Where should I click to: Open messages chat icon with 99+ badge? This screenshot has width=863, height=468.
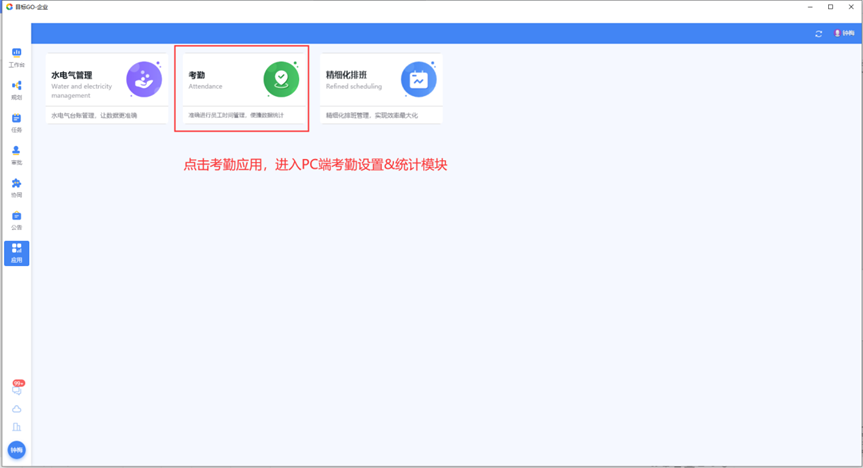point(16,389)
